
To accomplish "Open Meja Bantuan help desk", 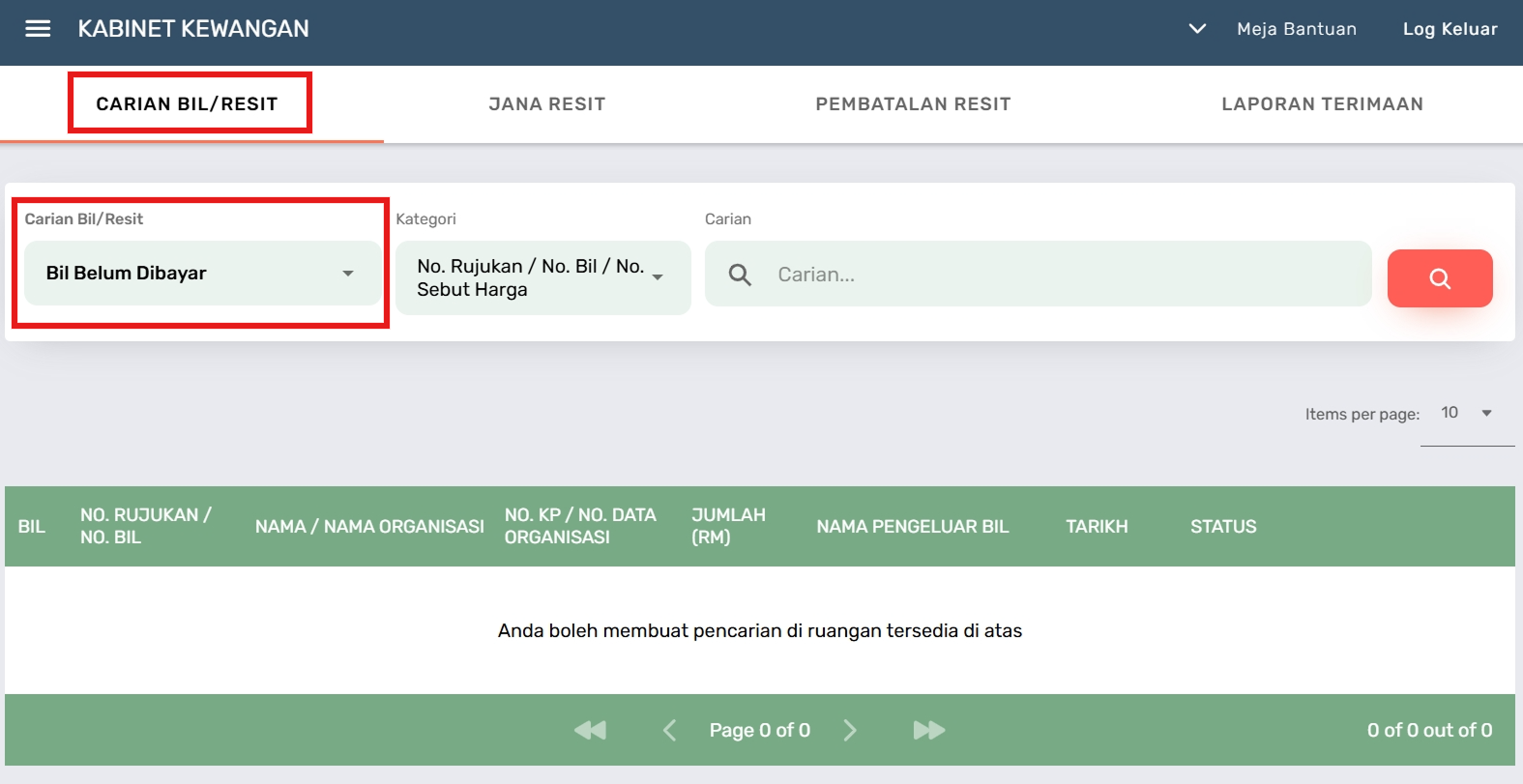I will pyautogui.click(x=1297, y=29).
